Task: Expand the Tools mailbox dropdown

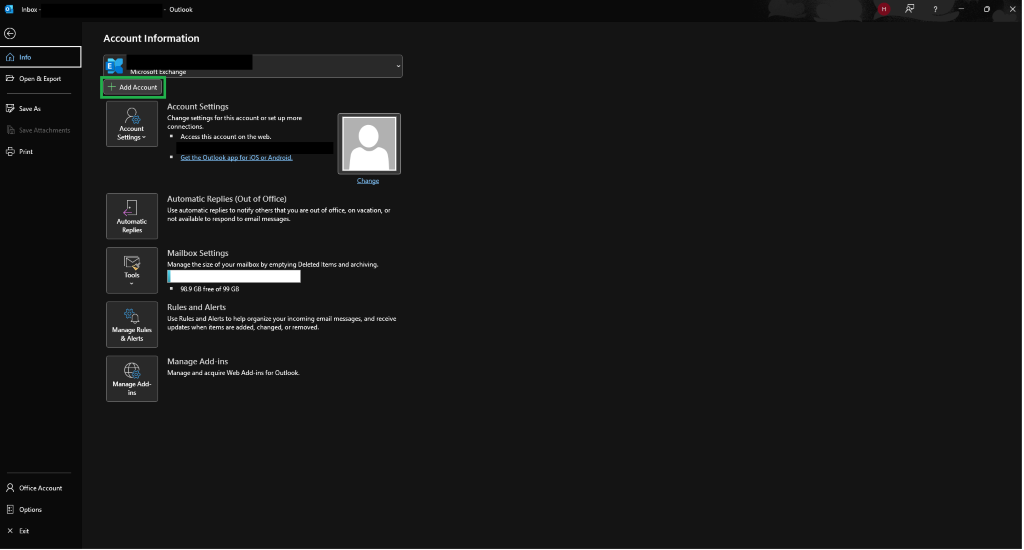Action: click(132, 270)
